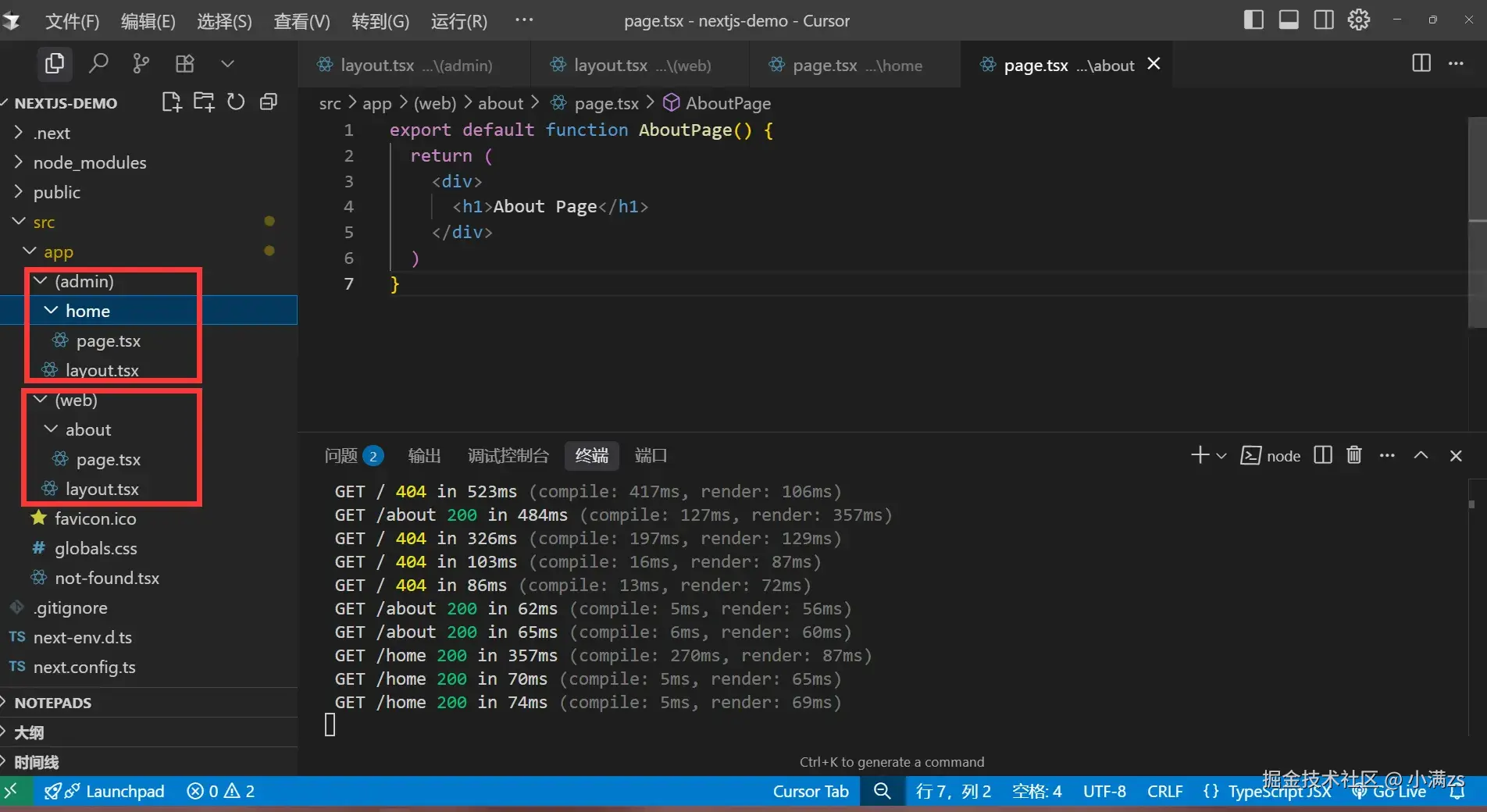Click Launchpad in the status bar
Screen dimensions: 1487x812
coord(125,792)
